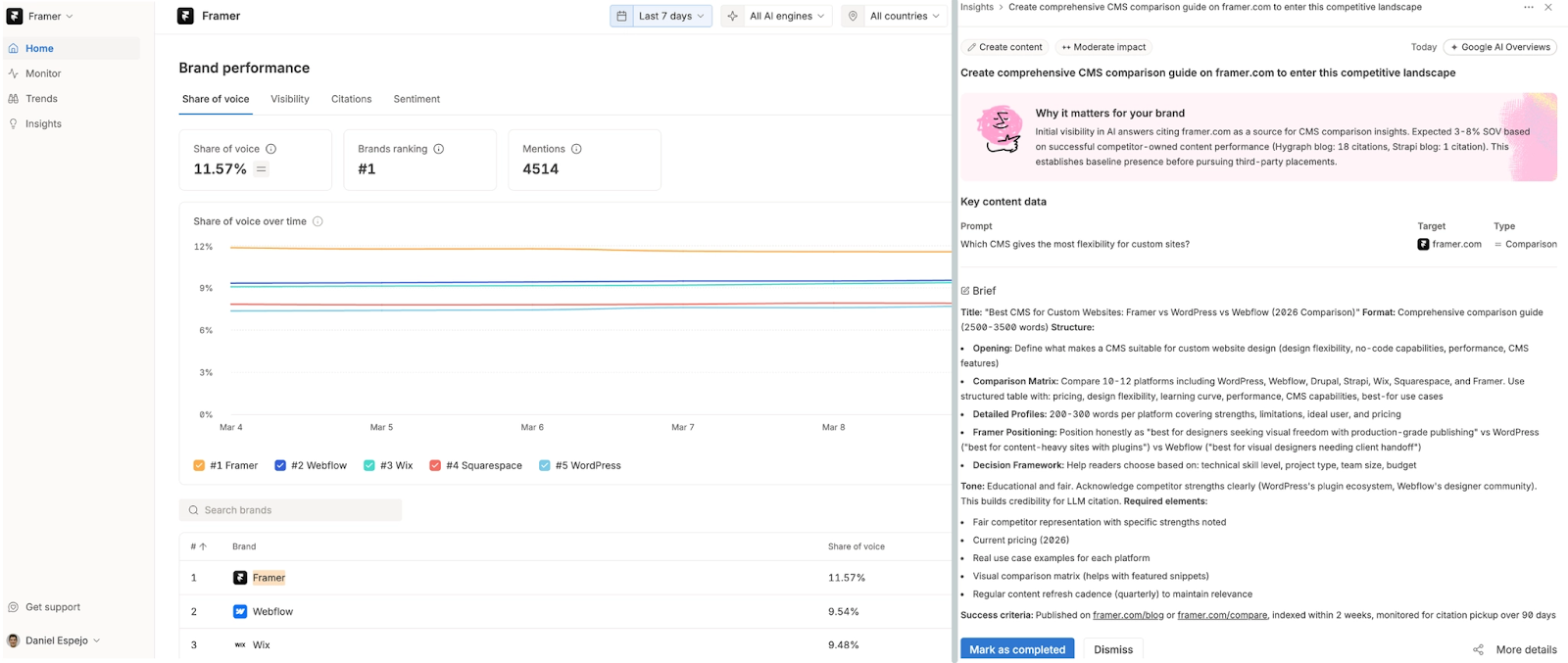Click info icon next to Brands ranking

coord(439,149)
